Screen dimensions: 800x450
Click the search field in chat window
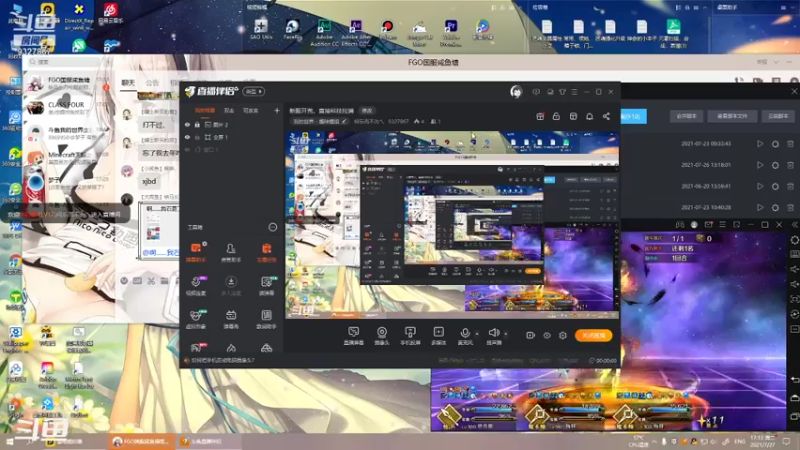point(66,62)
